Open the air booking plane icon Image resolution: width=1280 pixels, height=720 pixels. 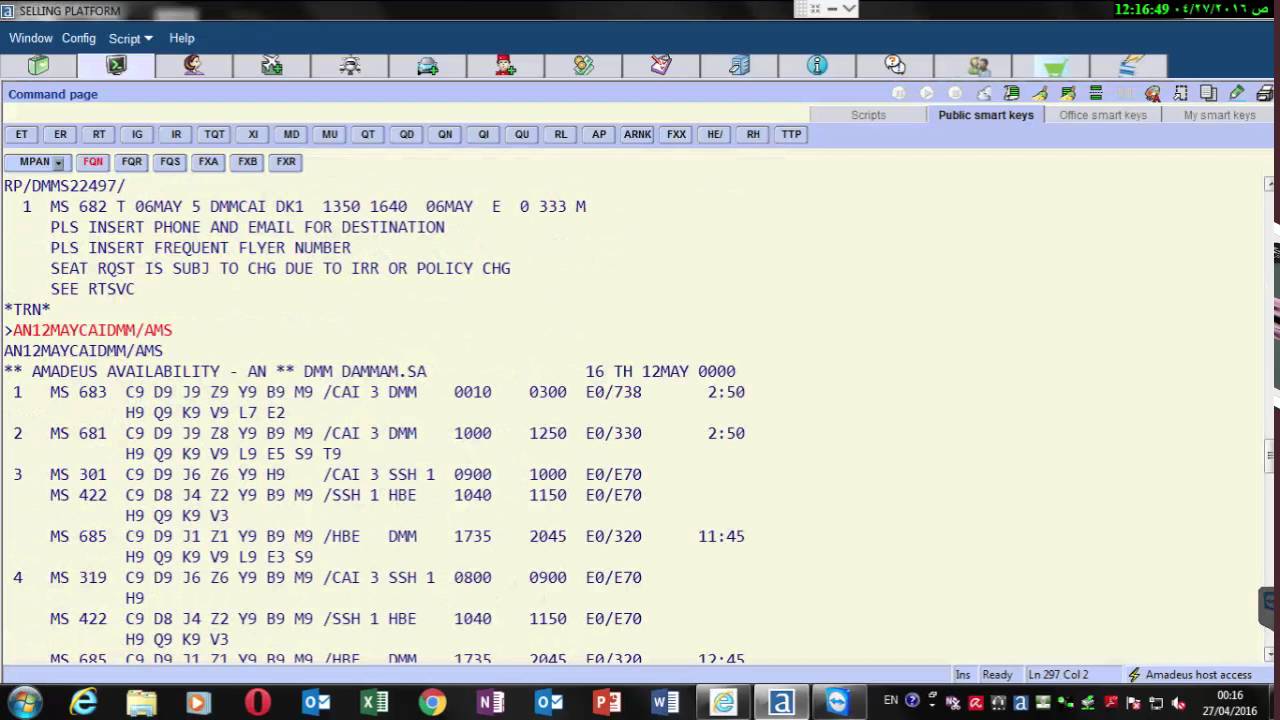pyautogui.click(x=272, y=66)
